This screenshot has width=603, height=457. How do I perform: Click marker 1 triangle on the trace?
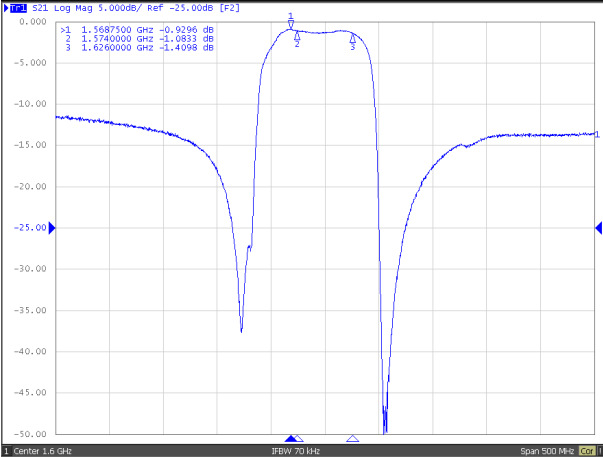291,24
